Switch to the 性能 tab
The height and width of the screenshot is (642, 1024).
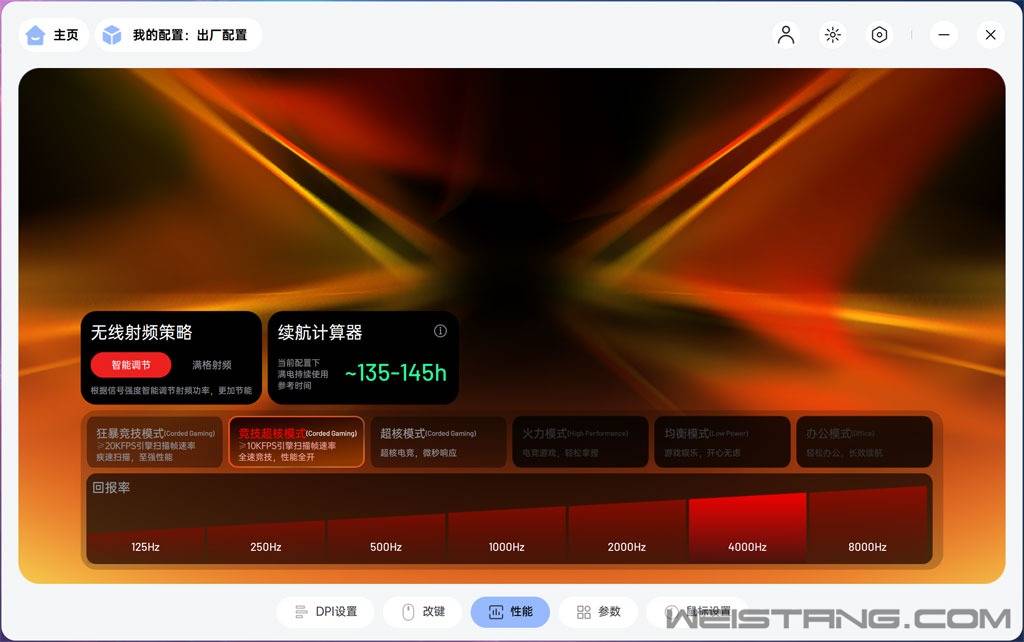click(x=511, y=611)
